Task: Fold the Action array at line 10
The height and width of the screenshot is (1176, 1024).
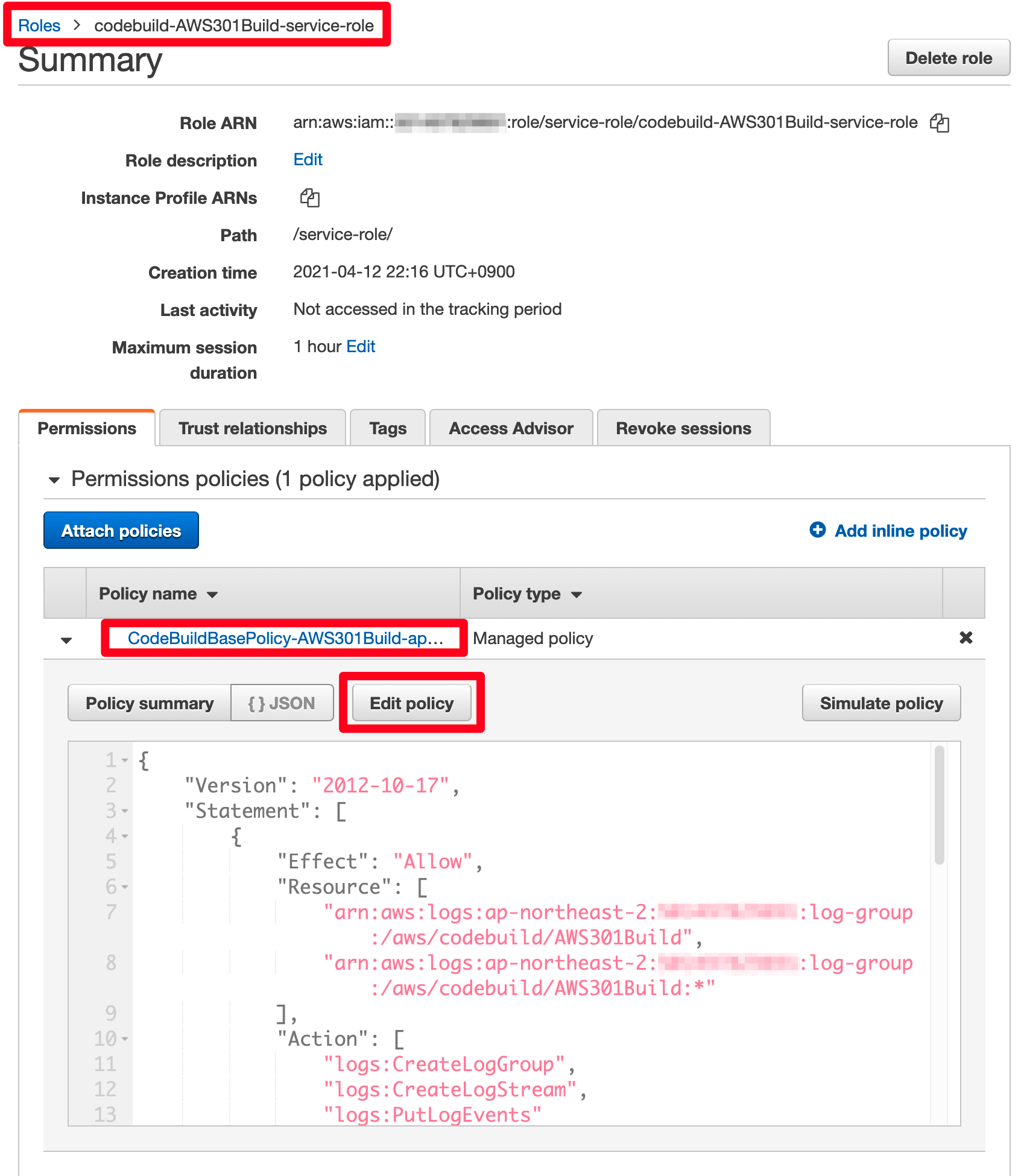Action: (125, 1039)
